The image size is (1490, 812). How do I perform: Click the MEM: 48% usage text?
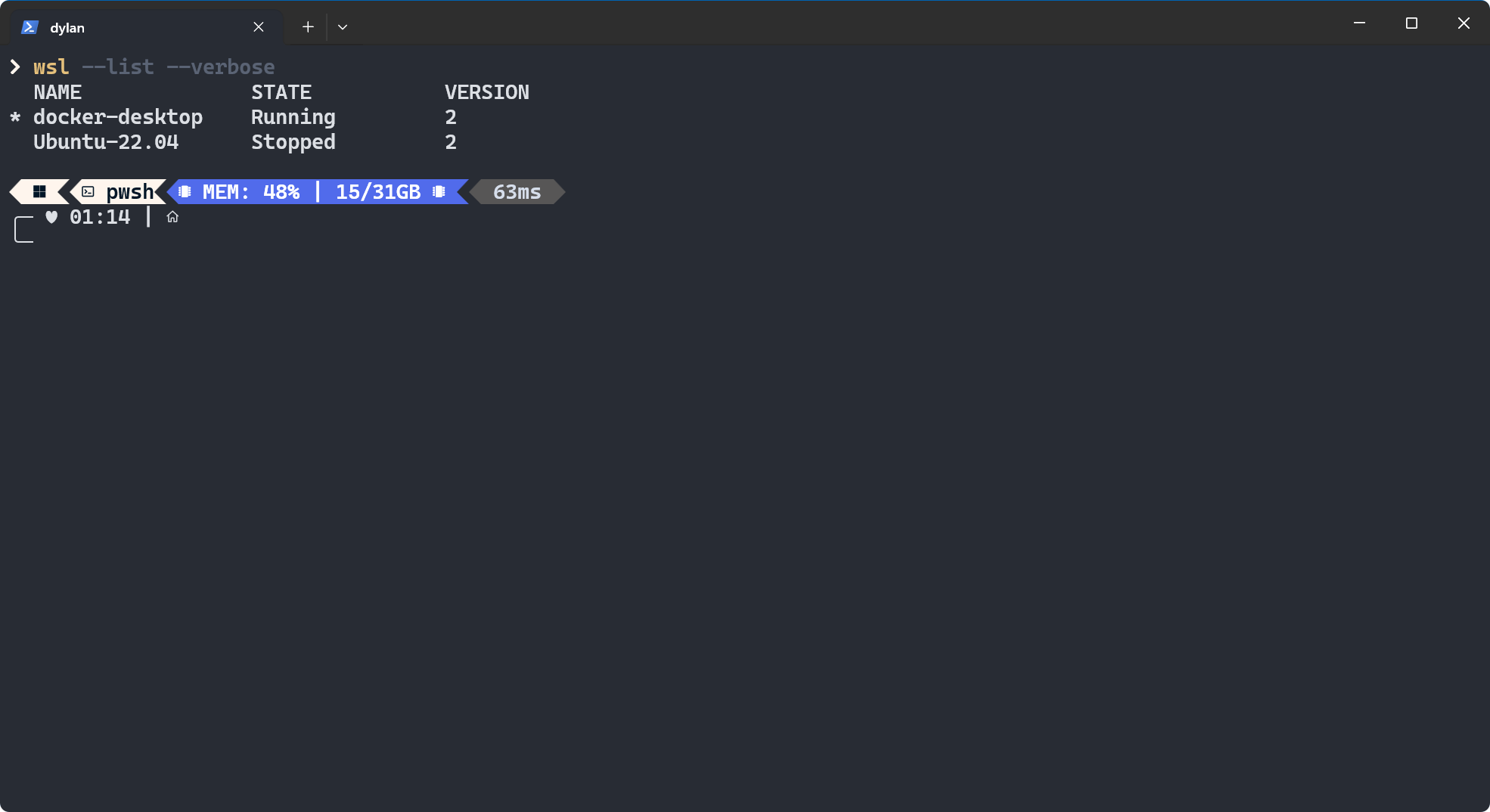click(251, 192)
